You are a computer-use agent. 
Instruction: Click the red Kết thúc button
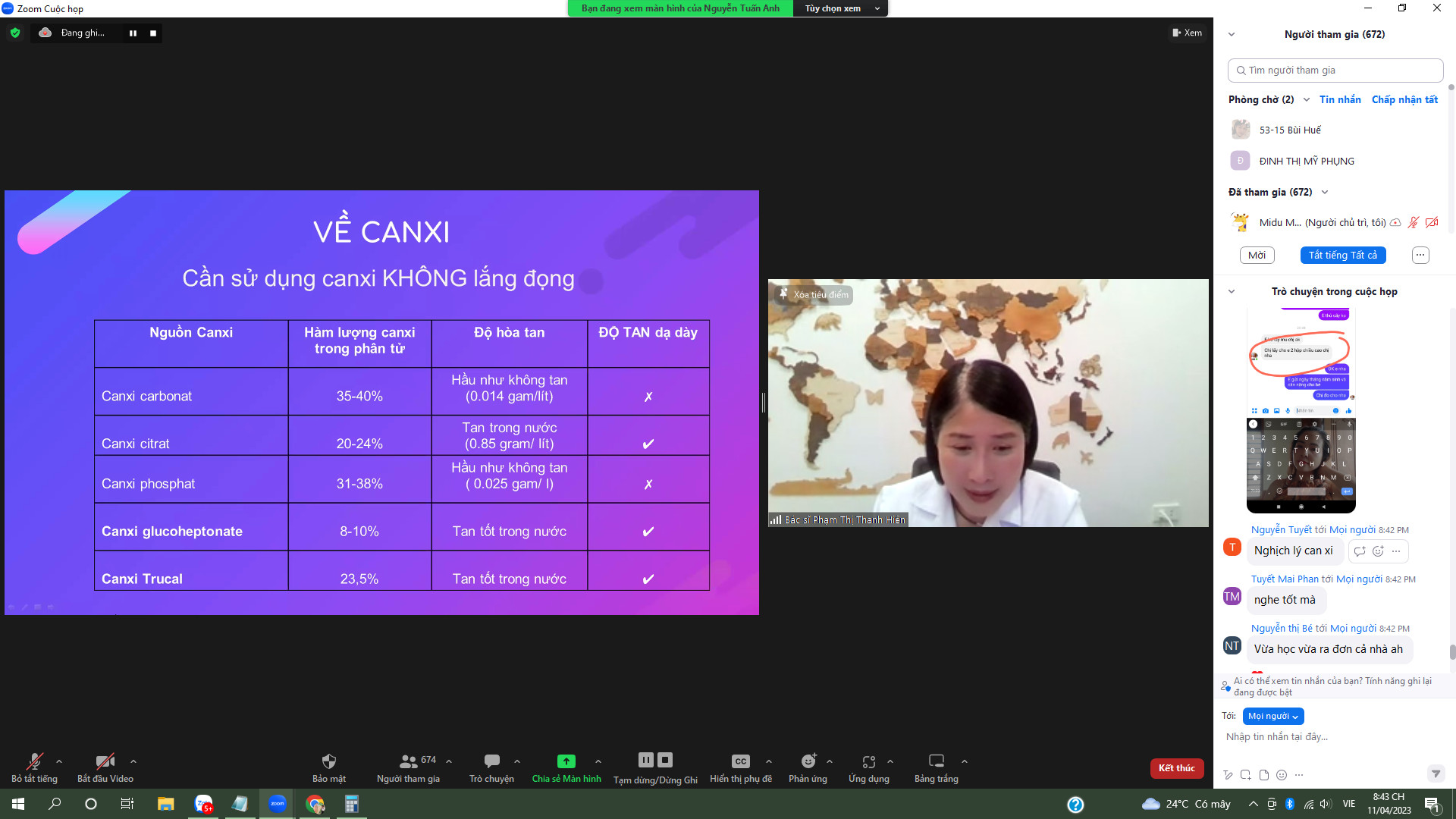coord(1176,768)
